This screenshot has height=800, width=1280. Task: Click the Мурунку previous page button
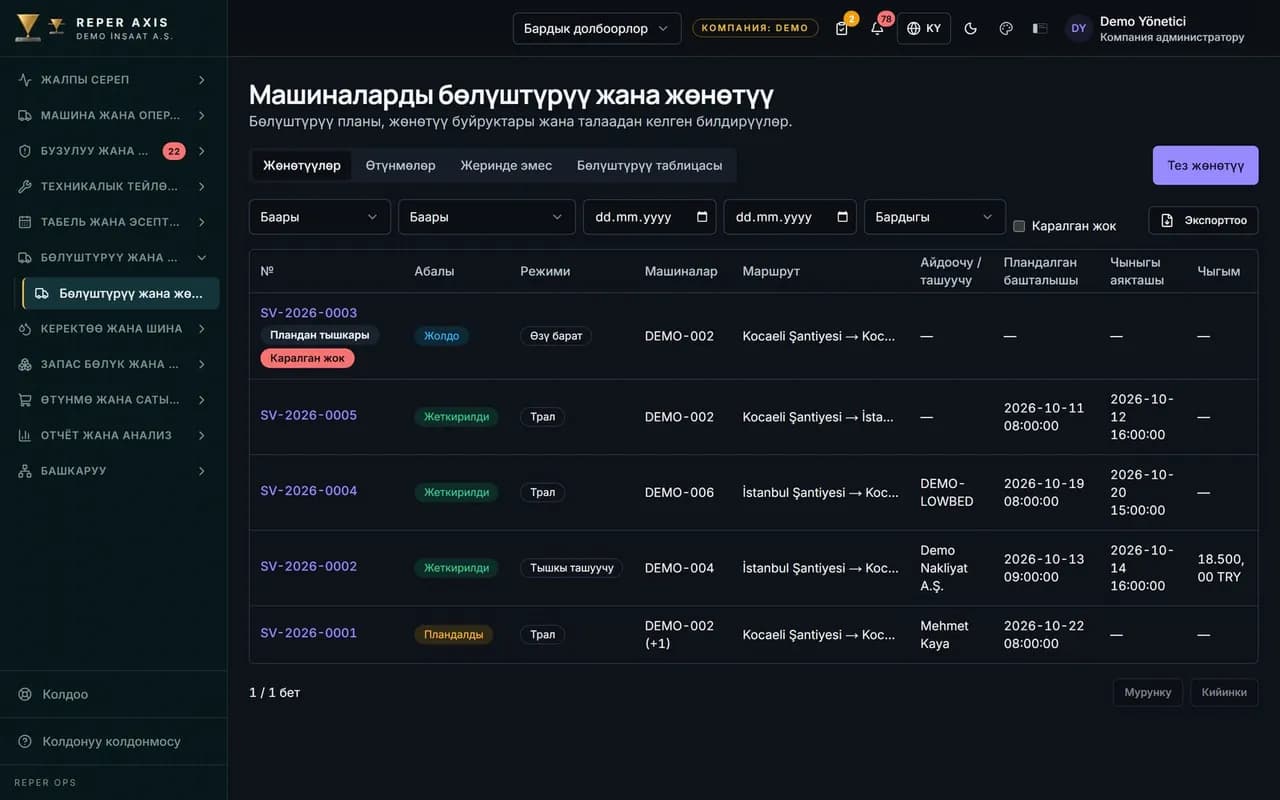pyautogui.click(x=1148, y=692)
